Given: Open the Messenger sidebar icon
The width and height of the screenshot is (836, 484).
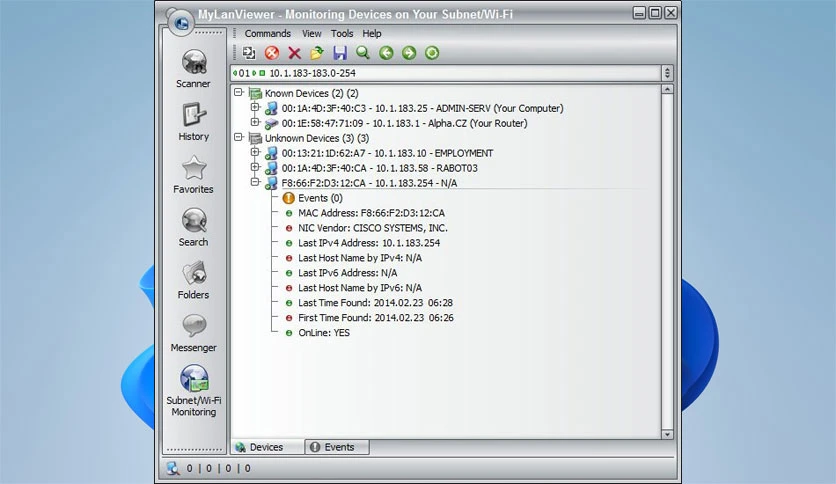Looking at the screenshot, I should [x=194, y=325].
